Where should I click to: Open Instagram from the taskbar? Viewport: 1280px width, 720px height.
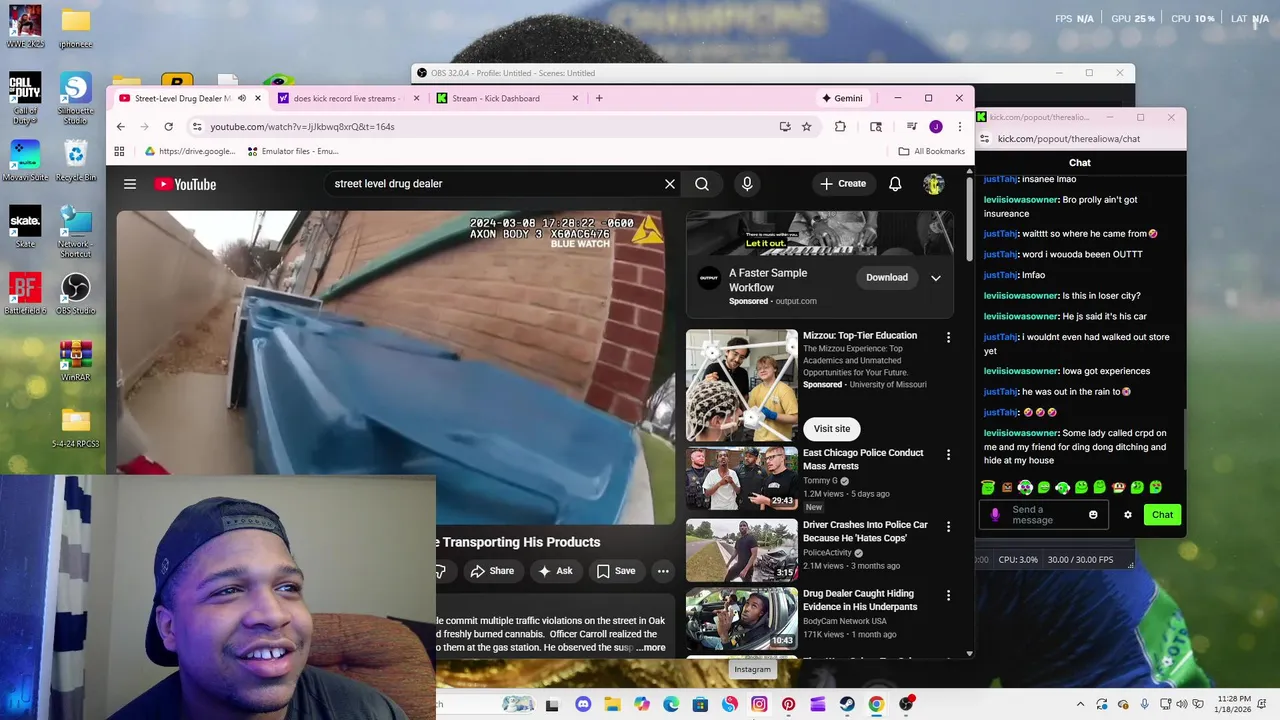coord(759,704)
